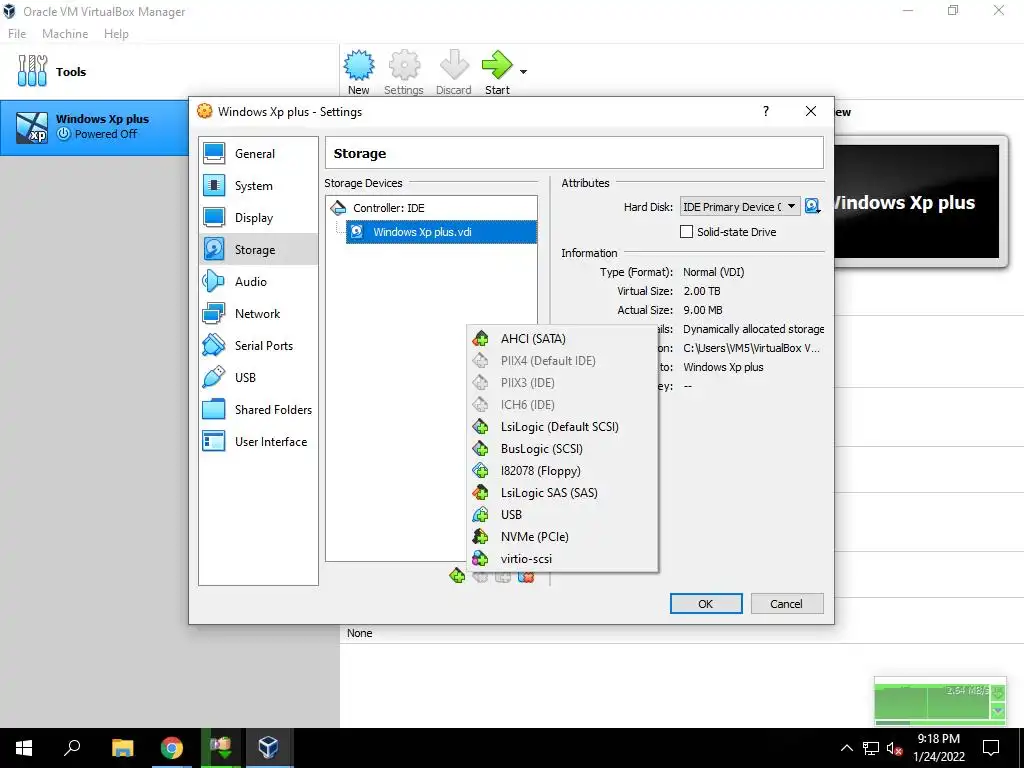Open Hard Disk slot dropdown
This screenshot has width=1024, height=768.
point(740,206)
